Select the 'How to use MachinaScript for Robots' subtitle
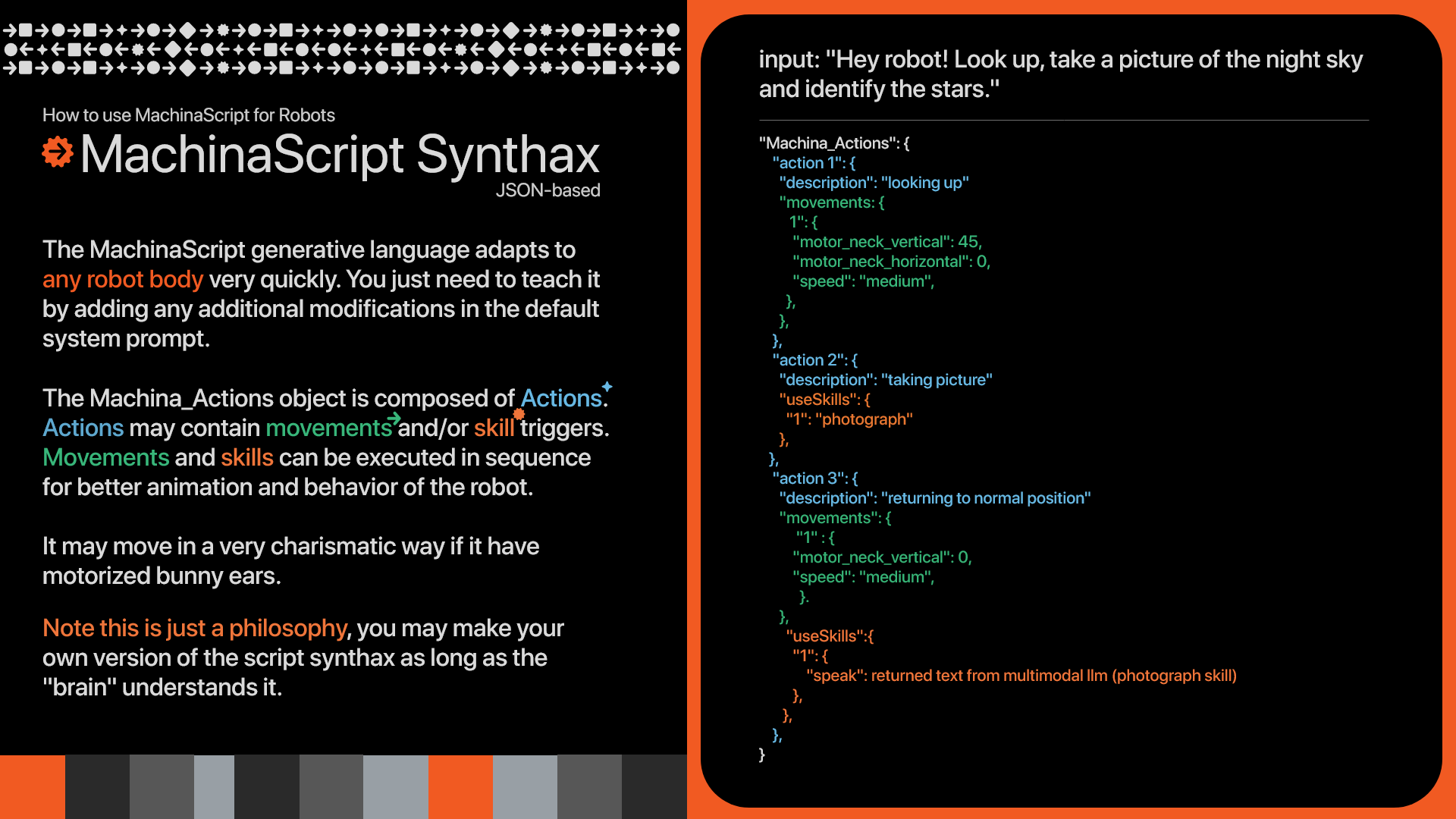1456x819 pixels. (x=189, y=115)
